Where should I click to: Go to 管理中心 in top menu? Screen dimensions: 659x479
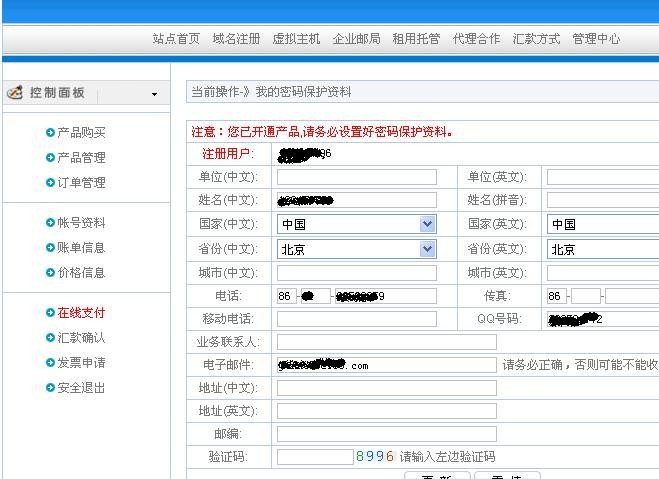596,39
